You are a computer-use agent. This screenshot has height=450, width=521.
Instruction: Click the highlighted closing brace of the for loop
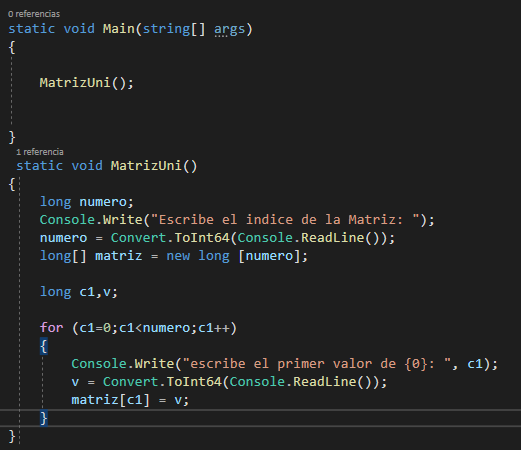tap(44, 418)
